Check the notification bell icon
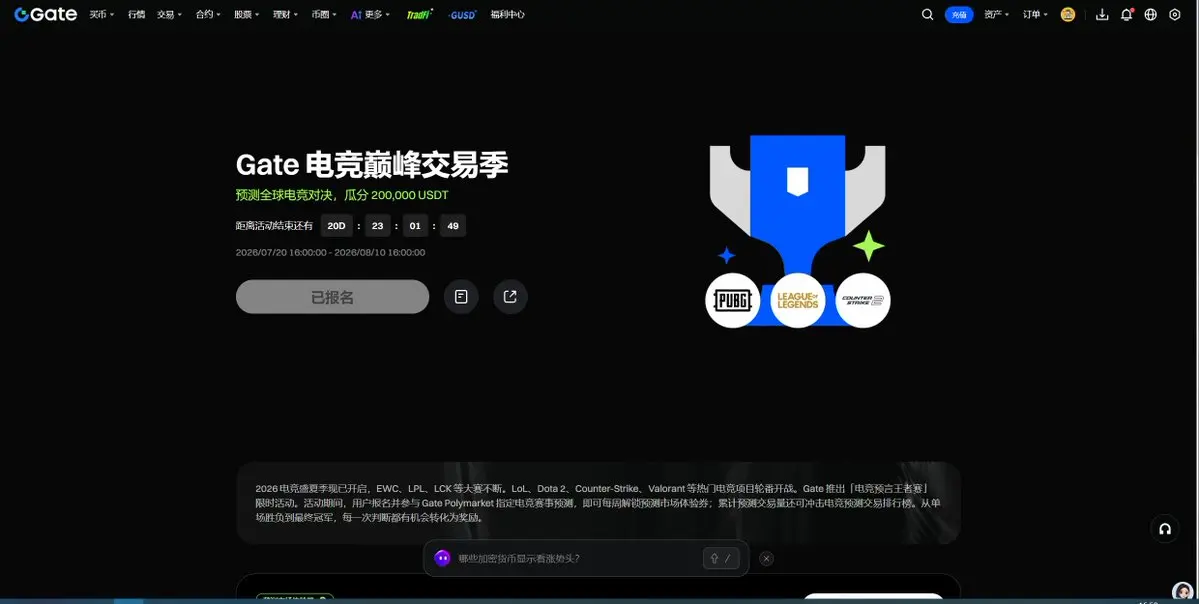The image size is (1199, 604). (1126, 15)
